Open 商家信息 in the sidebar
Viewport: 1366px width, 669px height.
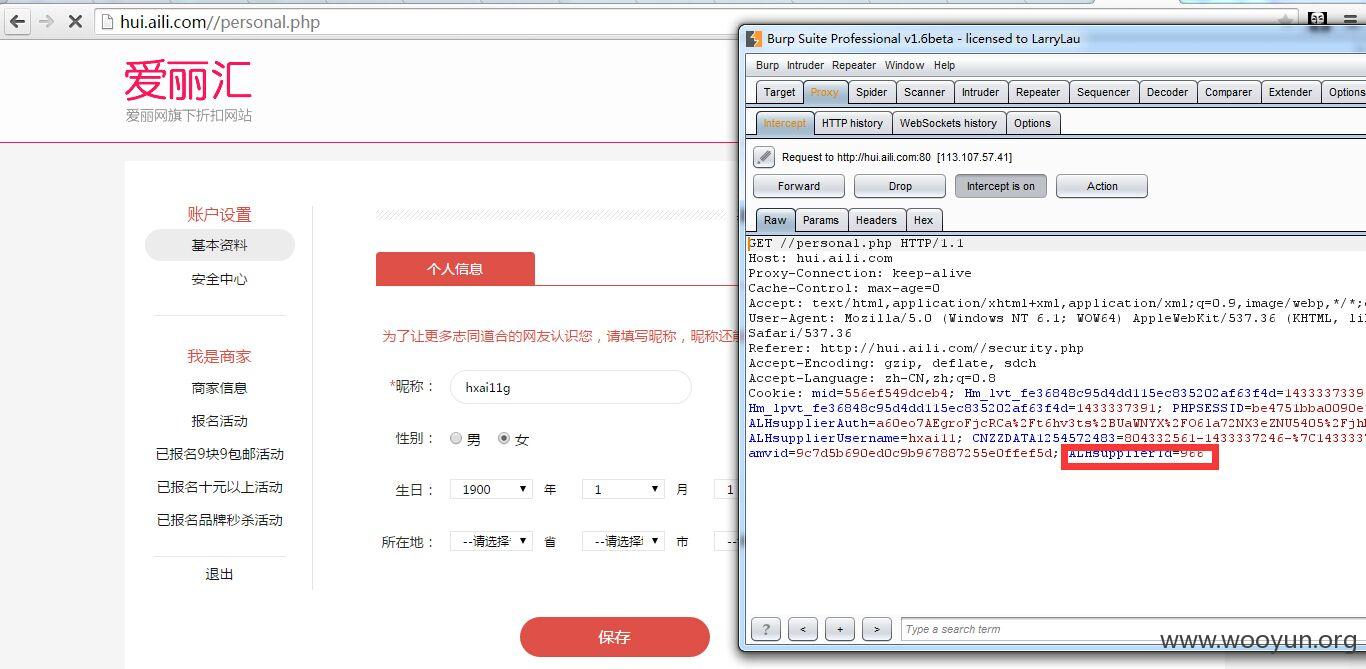(x=219, y=388)
